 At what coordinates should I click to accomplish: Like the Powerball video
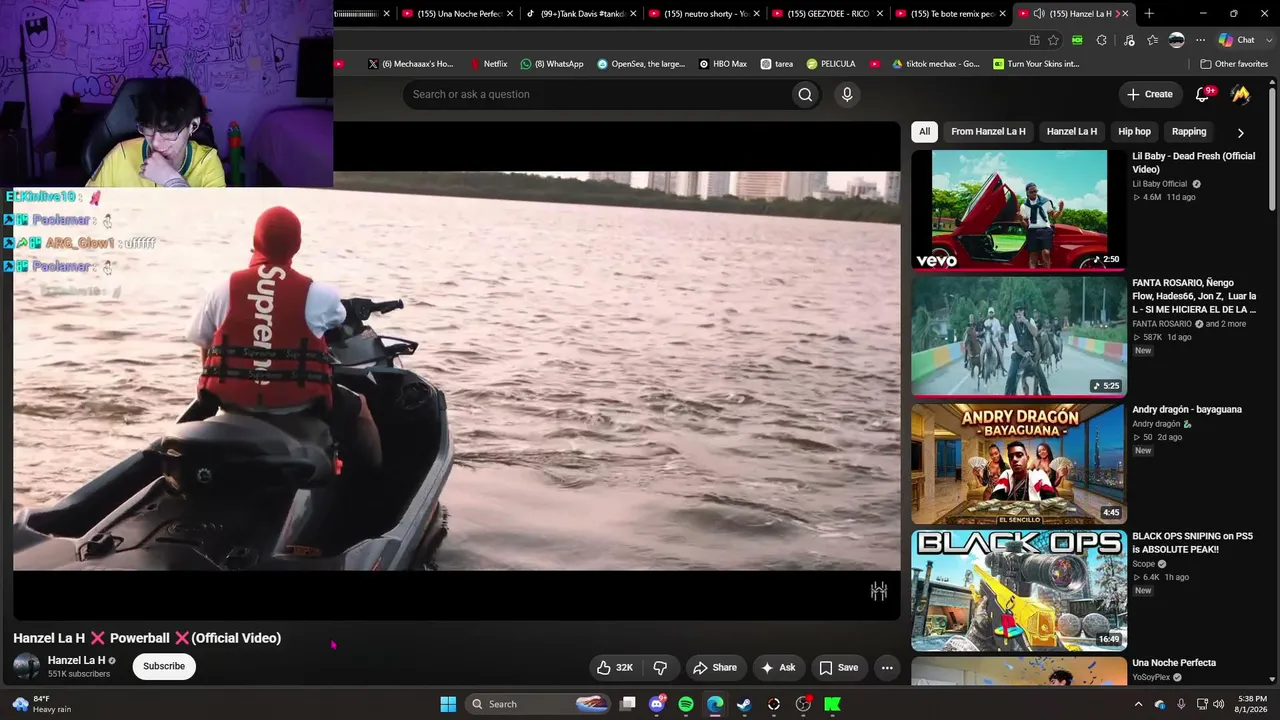pyautogui.click(x=615, y=667)
